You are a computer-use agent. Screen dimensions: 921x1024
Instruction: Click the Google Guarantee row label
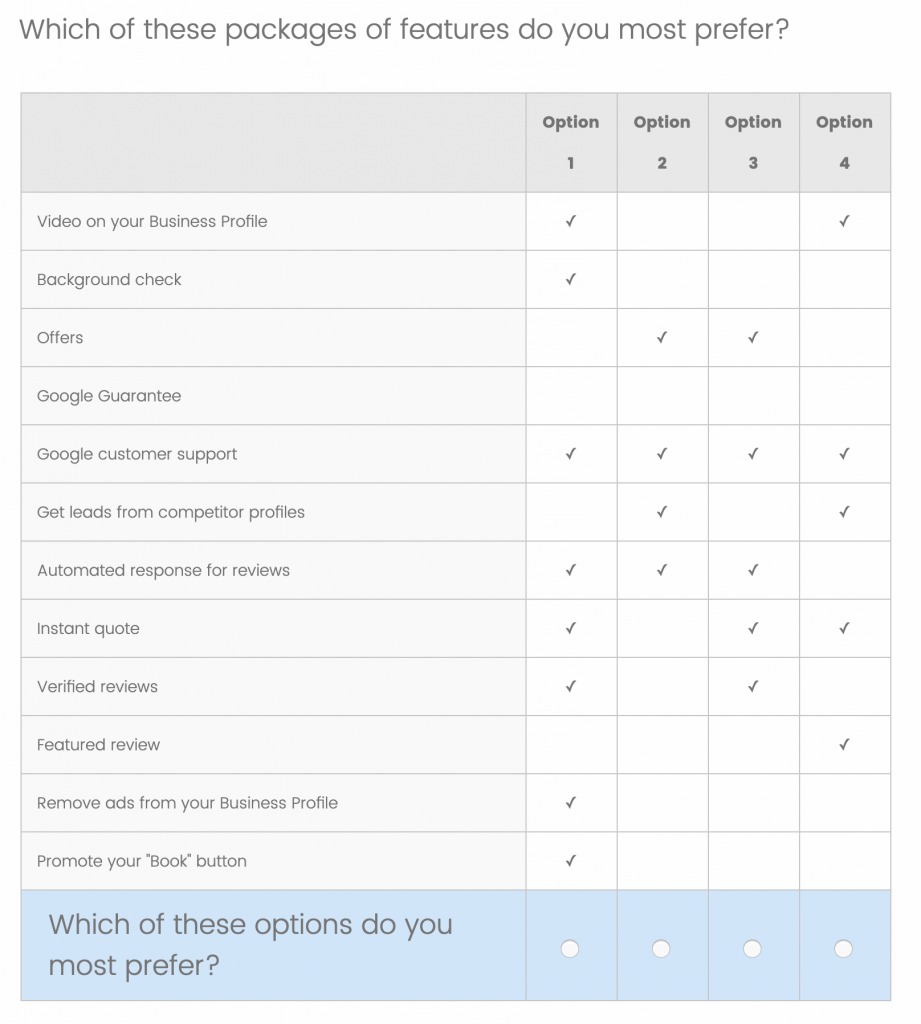click(x=109, y=396)
